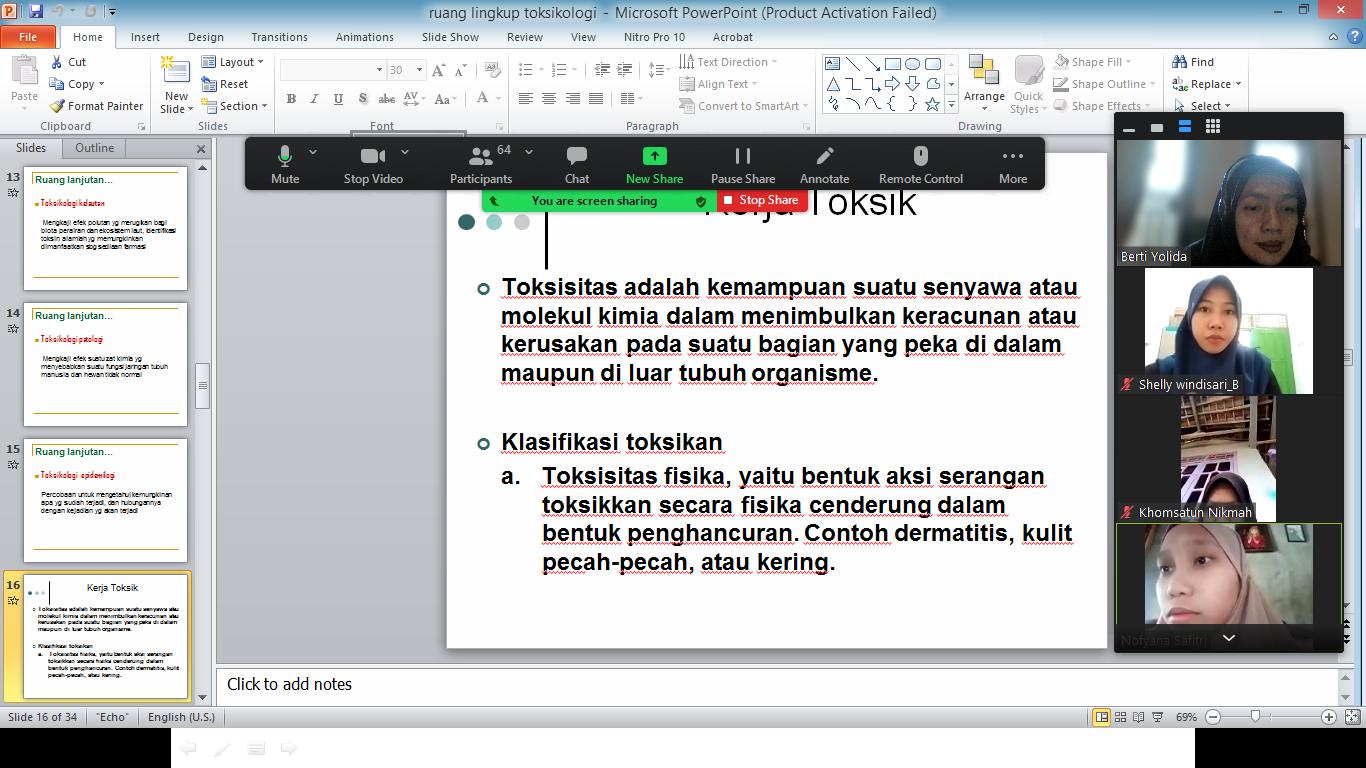Viewport: 1366px width, 768px height.
Task: Open the Outline pane tab
Action: click(95, 148)
